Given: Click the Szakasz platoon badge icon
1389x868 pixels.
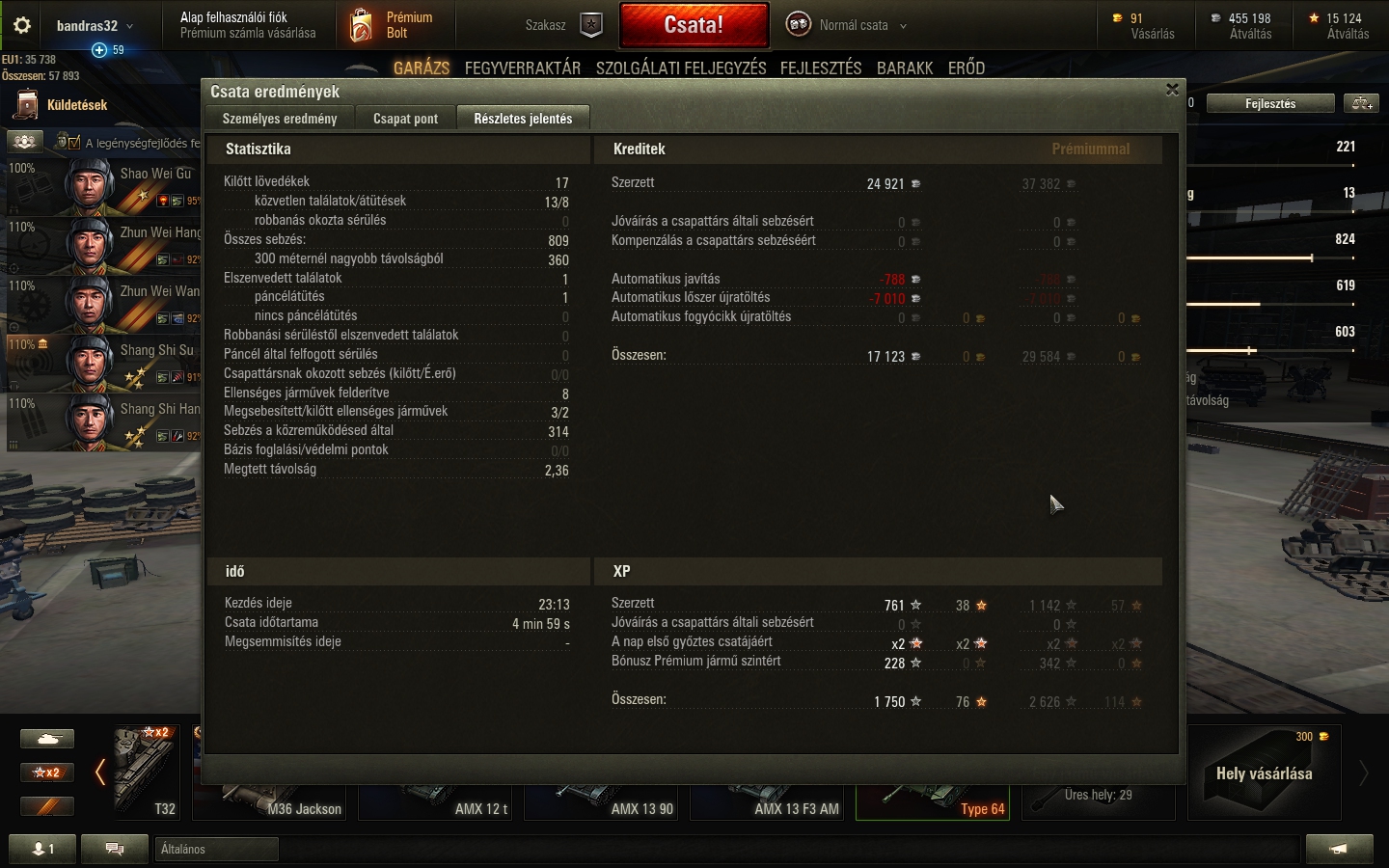Looking at the screenshot, I should (x=591, y=25).
